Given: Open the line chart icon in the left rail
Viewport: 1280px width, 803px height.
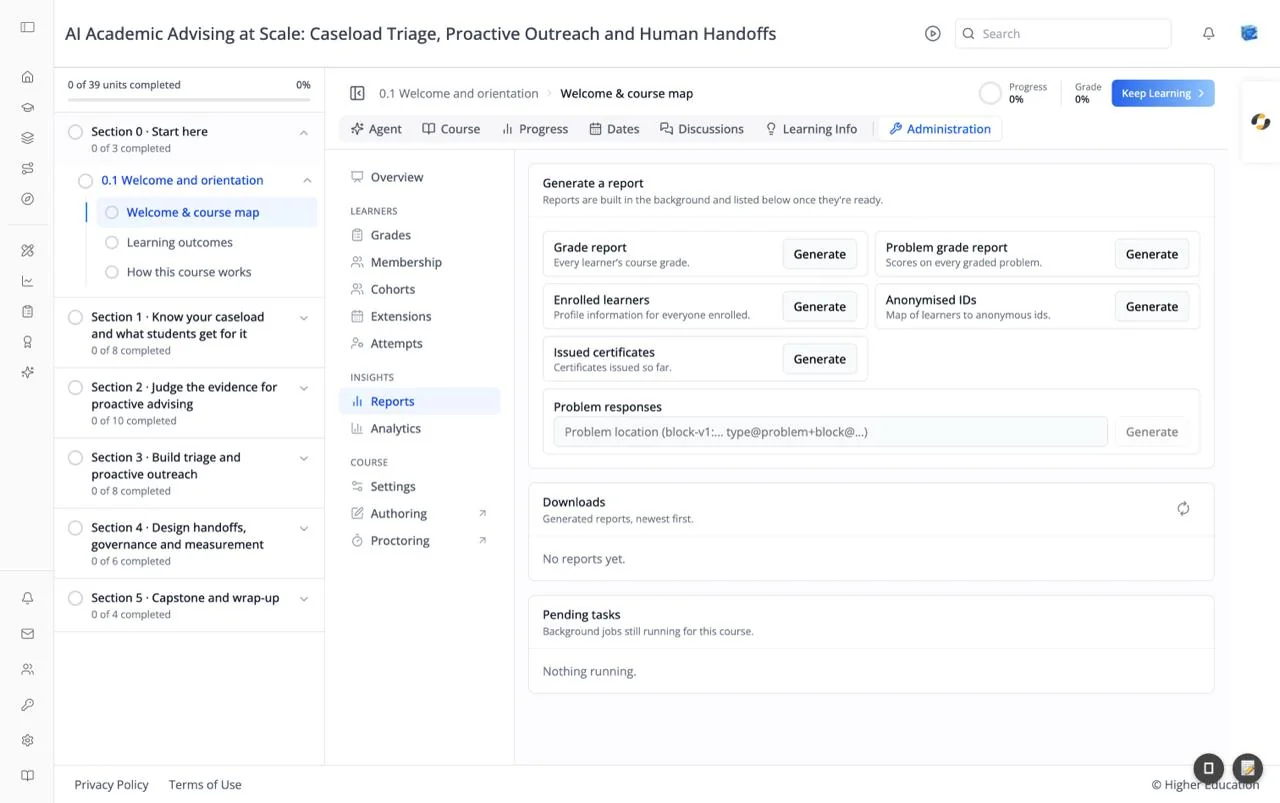Looking at the screenshot, I should point(27,281).
